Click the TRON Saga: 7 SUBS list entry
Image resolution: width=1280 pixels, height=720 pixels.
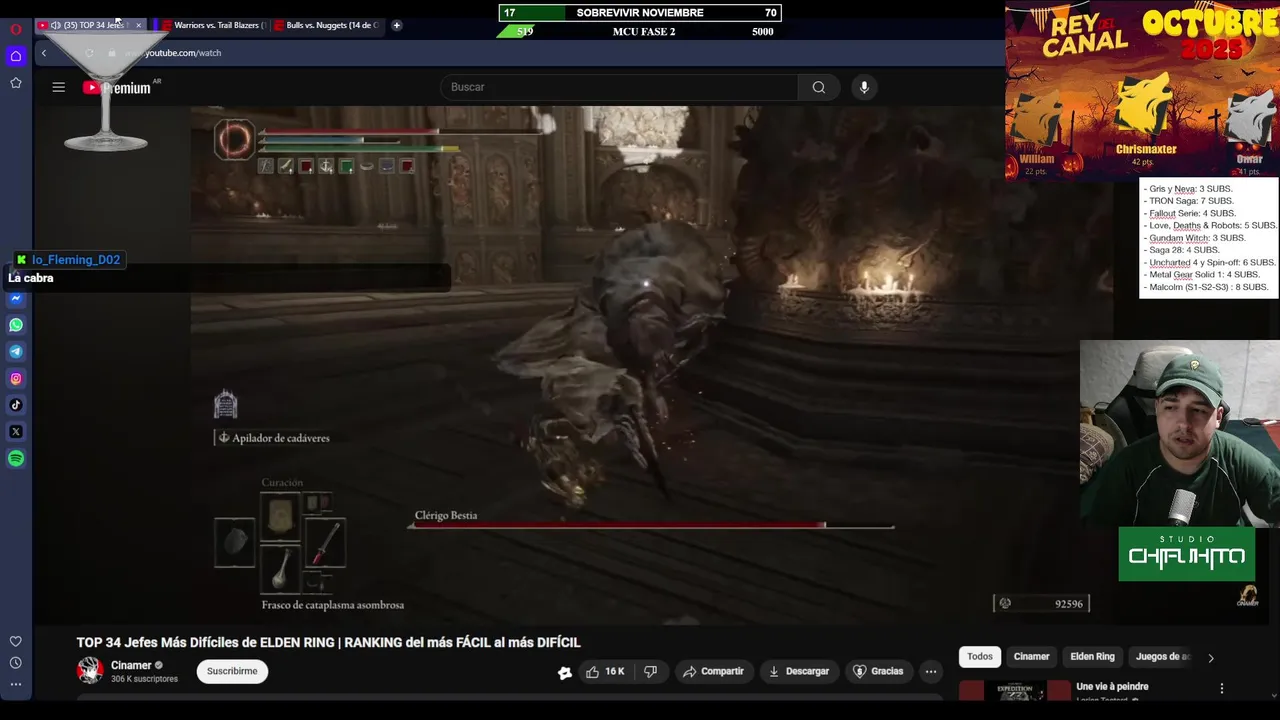click(x=1191, y=201)
